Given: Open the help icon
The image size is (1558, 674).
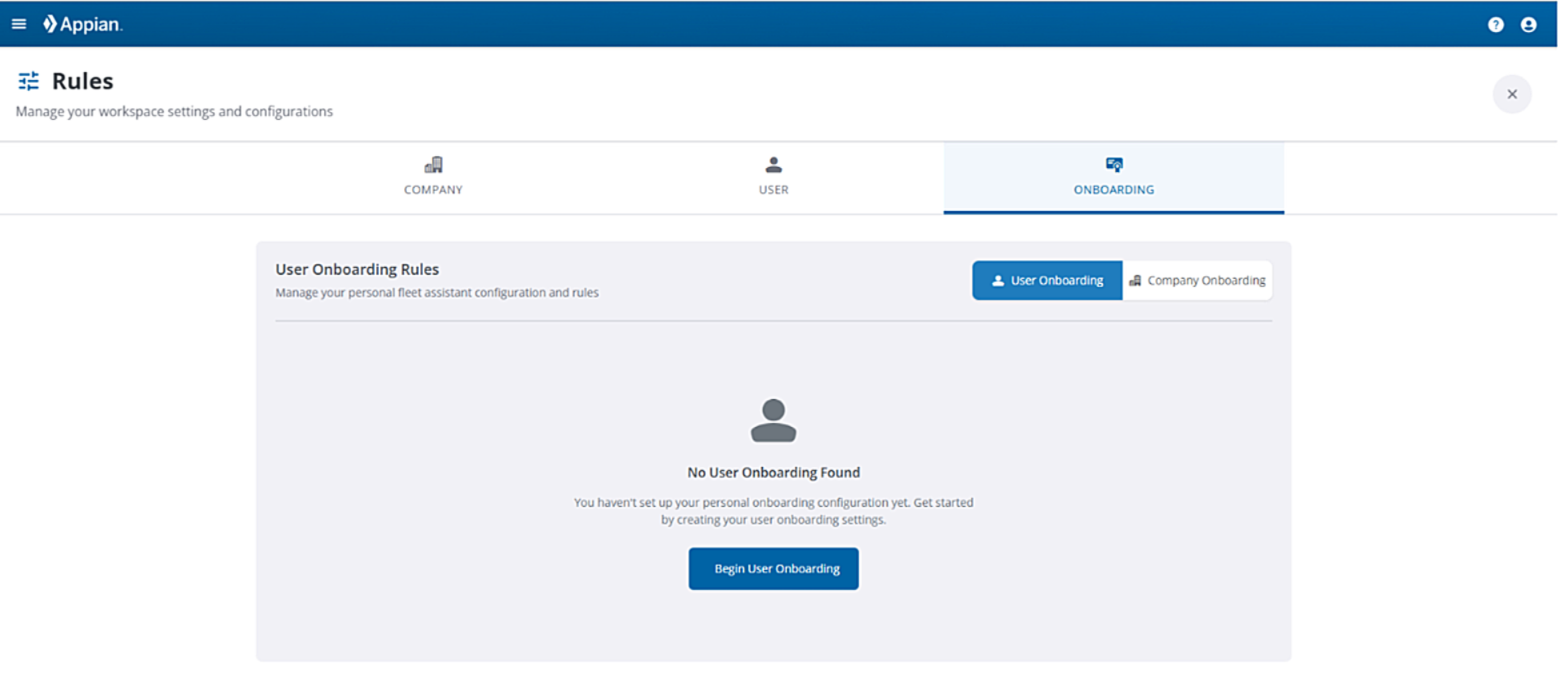Looking at the screenshot, I should tap(1497, 23).
